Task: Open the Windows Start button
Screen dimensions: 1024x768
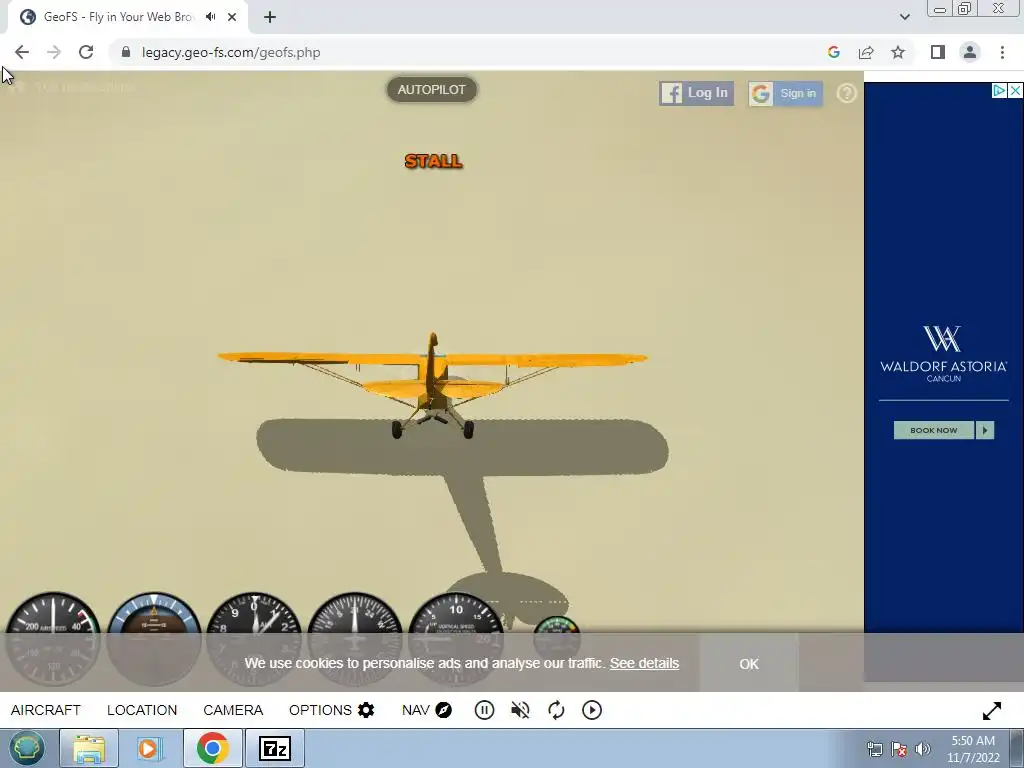Action: (26, 748)
